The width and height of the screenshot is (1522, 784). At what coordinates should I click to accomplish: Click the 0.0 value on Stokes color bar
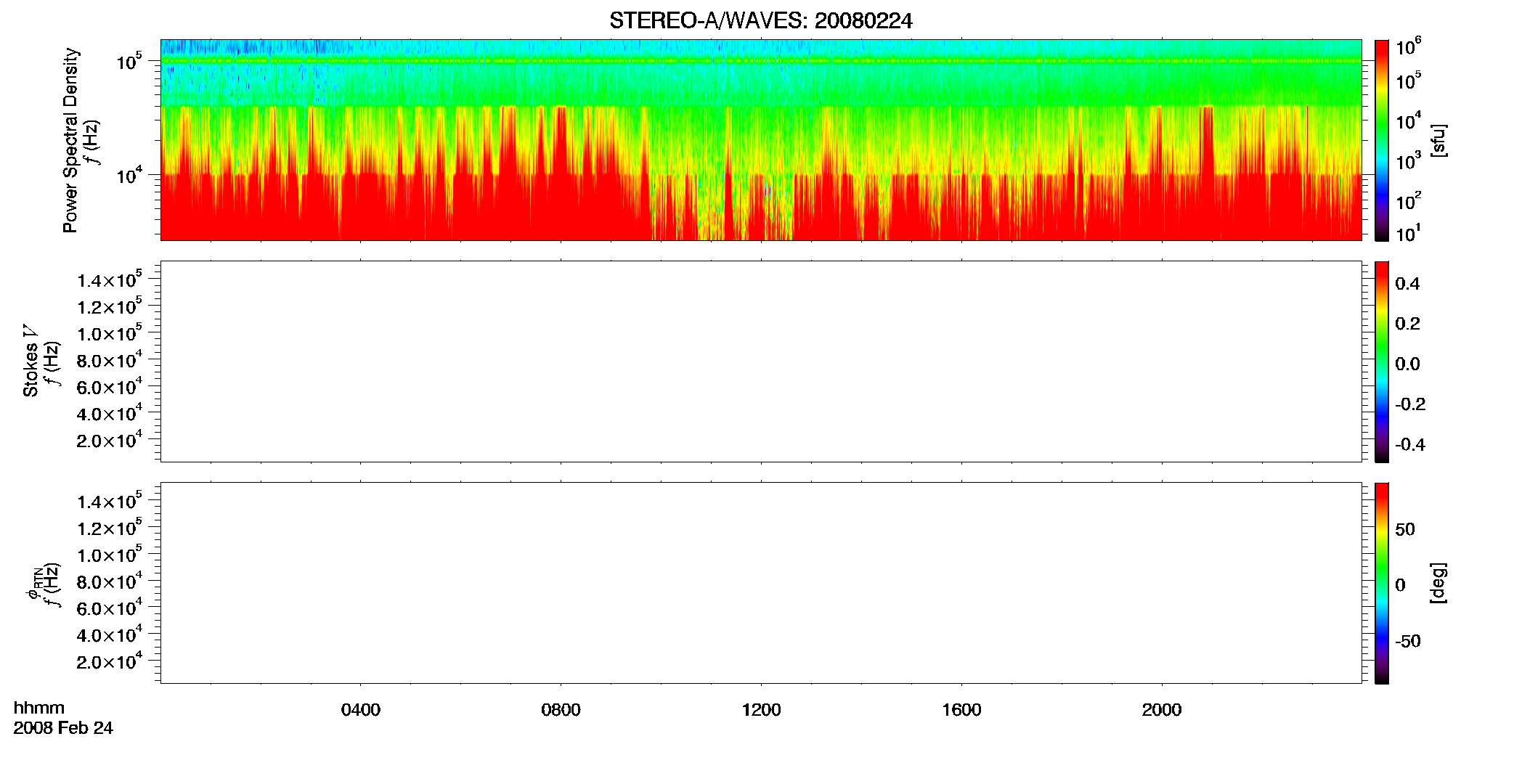pyautogui.click(x=1407, y=364)
